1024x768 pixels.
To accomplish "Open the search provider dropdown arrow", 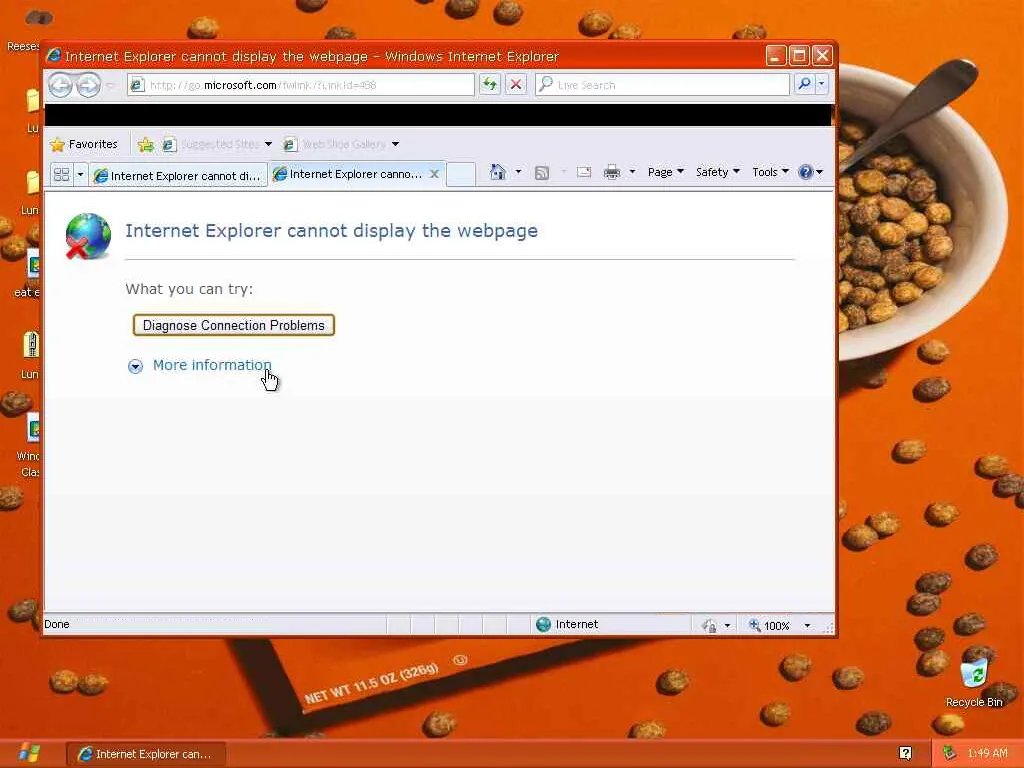I will click(822, 84).
